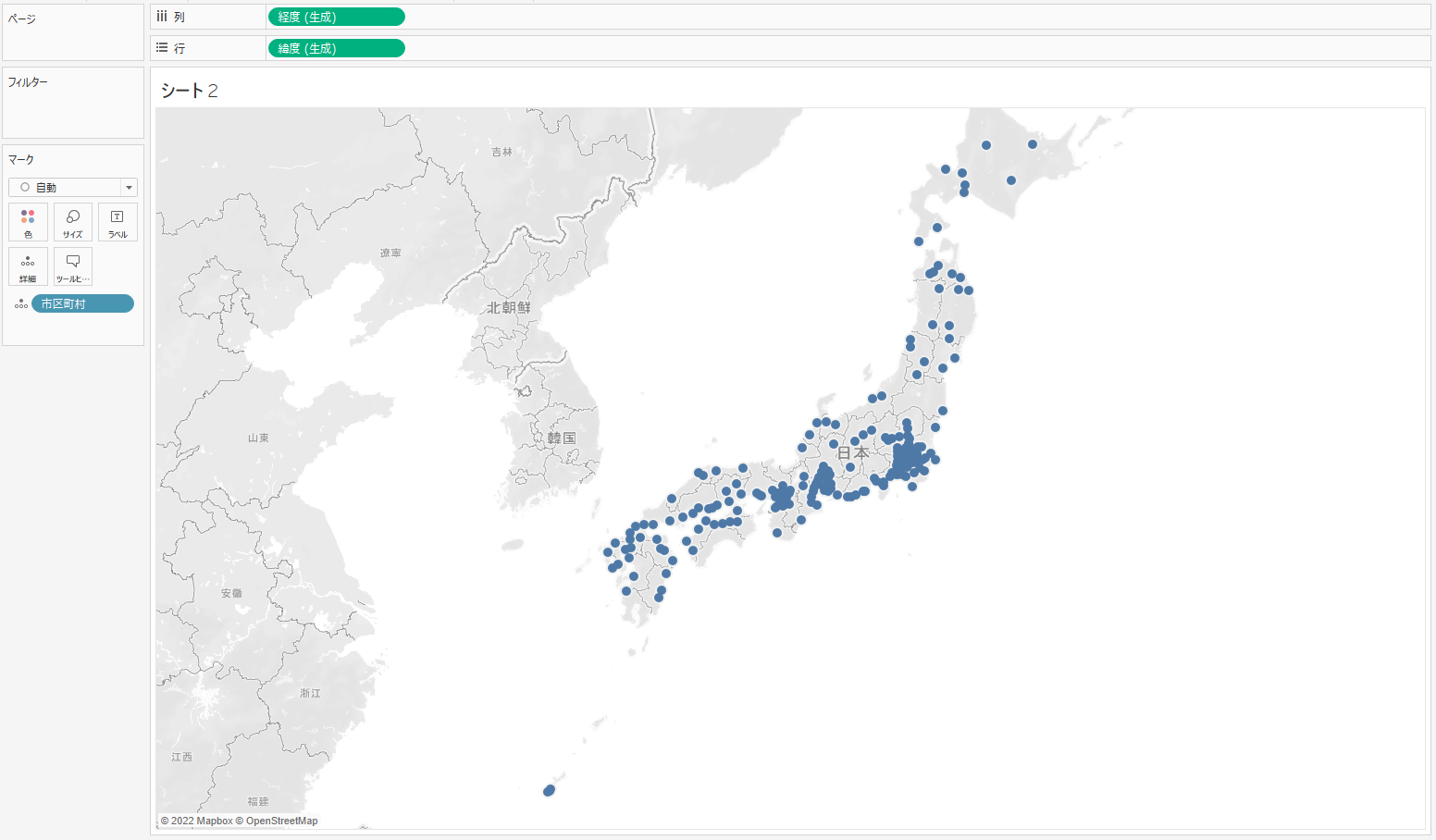Click the detail icon beside 市区町村 pill
Screen dimensions: 1436x840
[20, 303]
